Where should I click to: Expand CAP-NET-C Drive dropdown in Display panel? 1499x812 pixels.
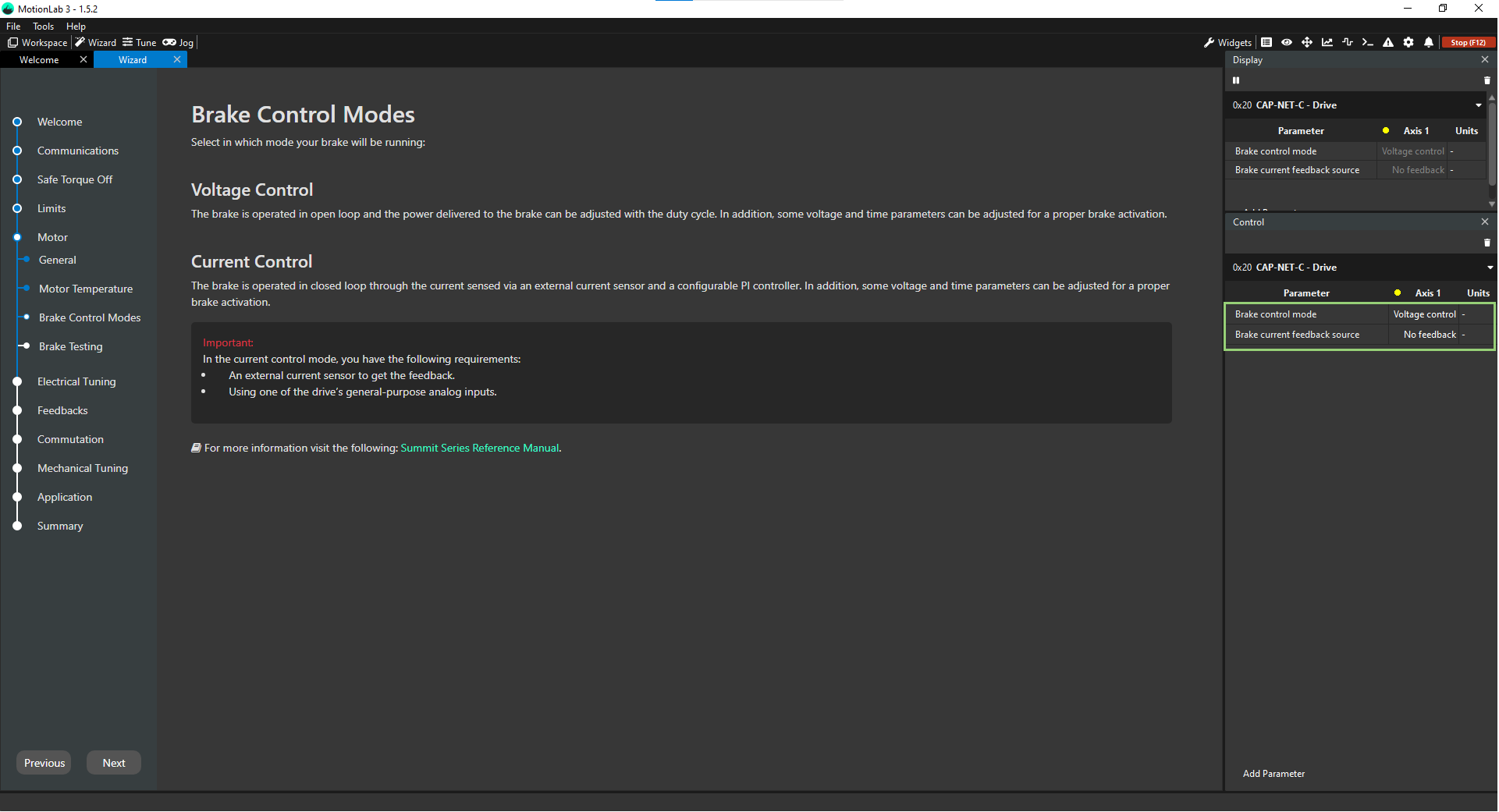1478,105
